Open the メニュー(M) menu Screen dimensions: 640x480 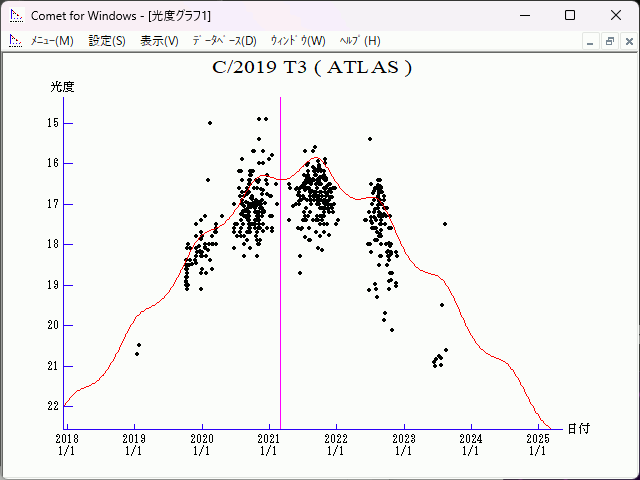pyautogui.click(x=52, y=41)
